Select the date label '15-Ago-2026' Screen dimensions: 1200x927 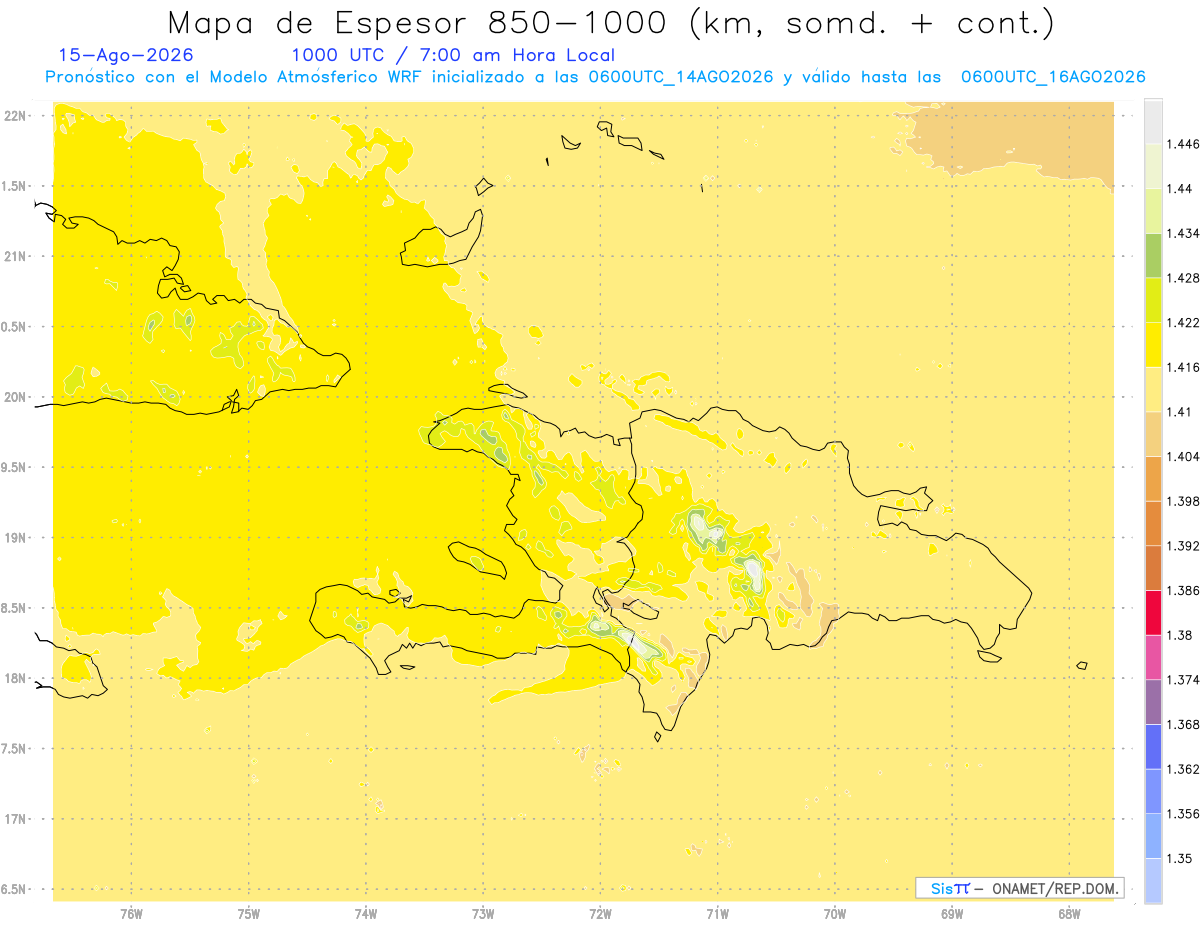126,55
